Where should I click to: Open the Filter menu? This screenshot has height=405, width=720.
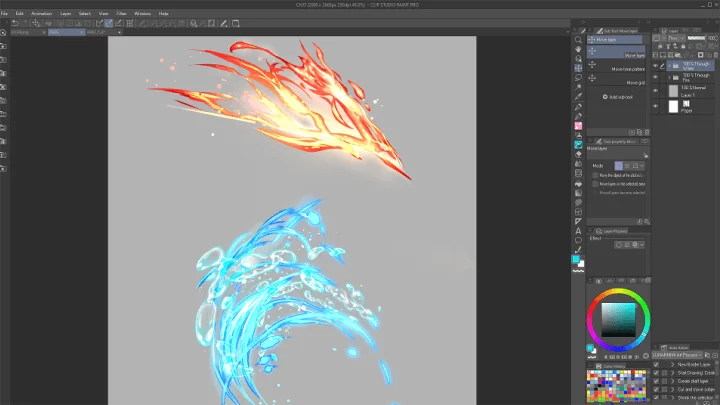[121, 14]
